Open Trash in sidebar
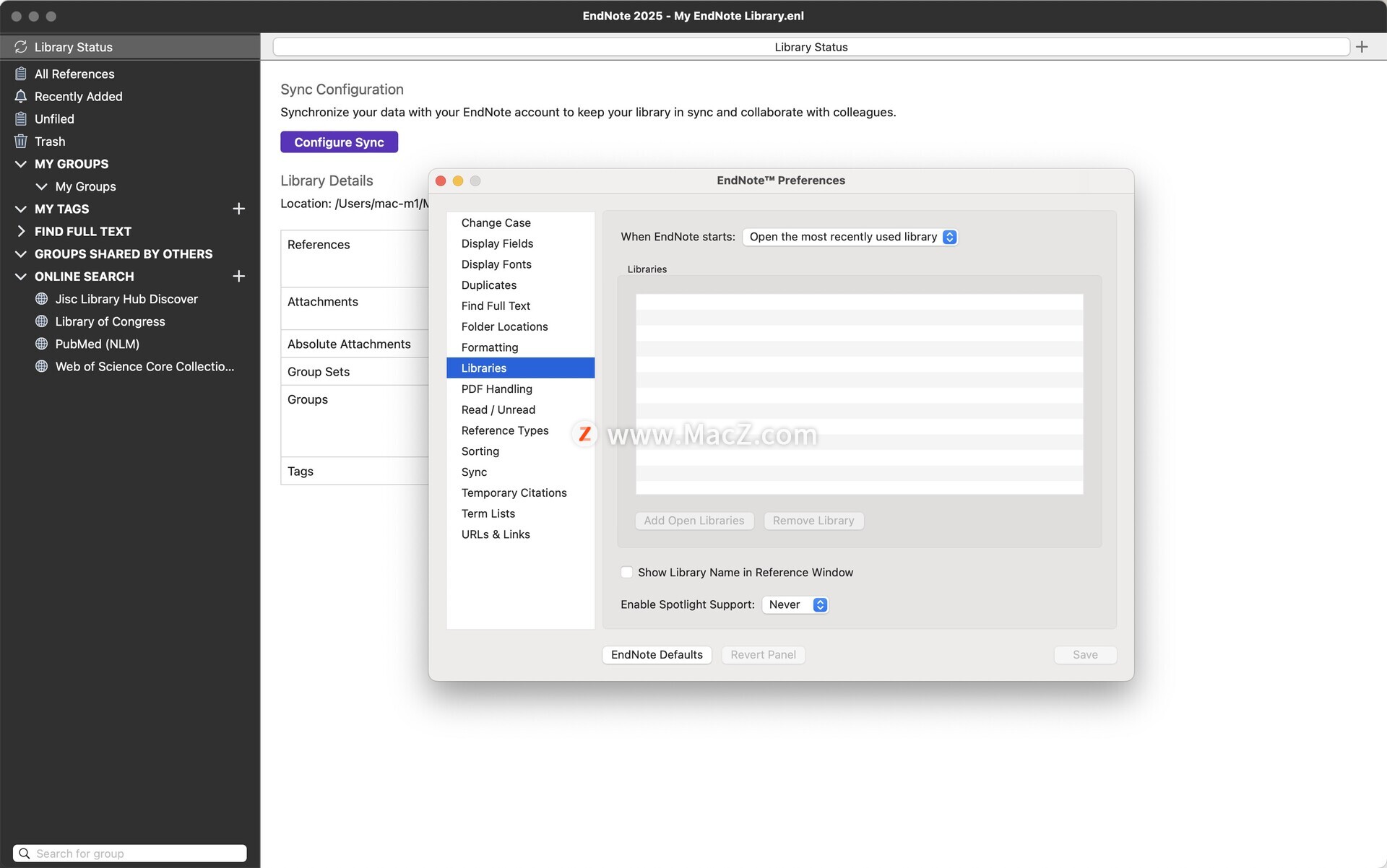This screenshot has height=868, width=1387. pyautogui.click(x=130, y=142)
